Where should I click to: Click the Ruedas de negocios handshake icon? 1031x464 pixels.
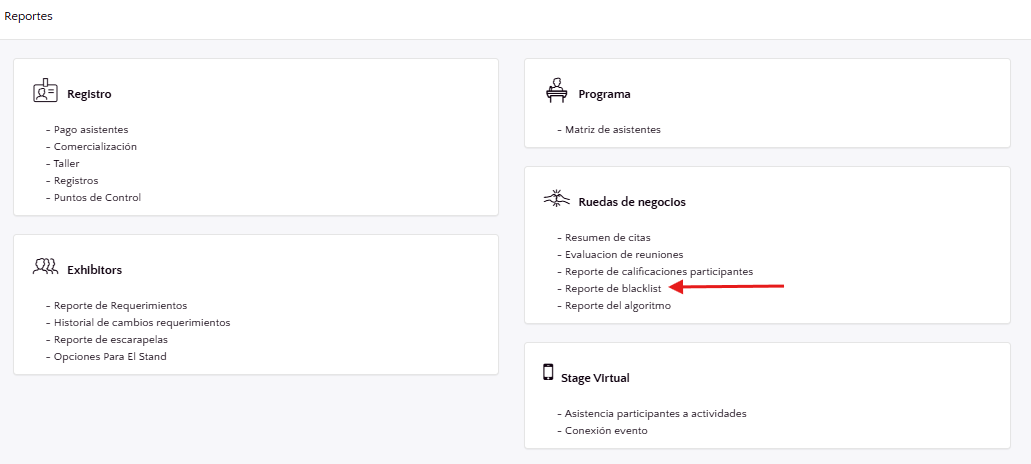pyautogui.click(x=556, y=198)
